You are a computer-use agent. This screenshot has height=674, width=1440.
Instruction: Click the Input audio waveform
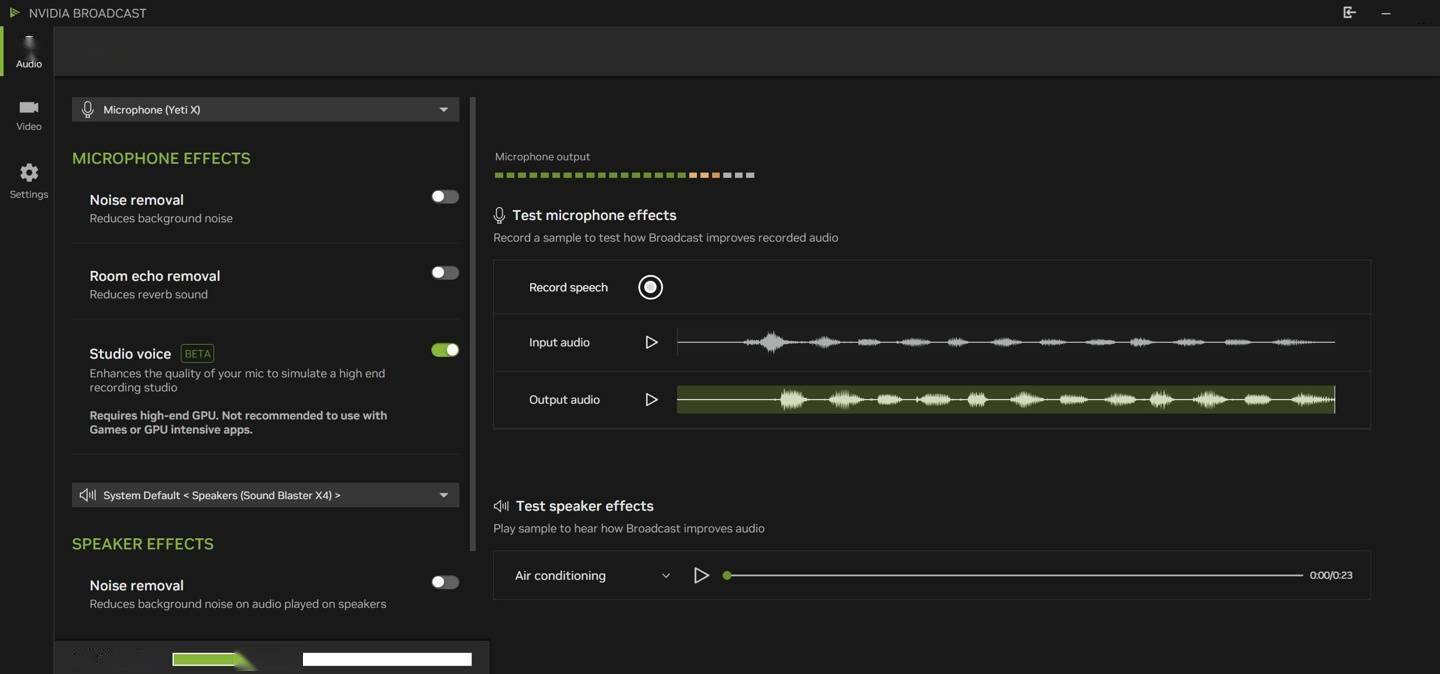click(1006, 342)
